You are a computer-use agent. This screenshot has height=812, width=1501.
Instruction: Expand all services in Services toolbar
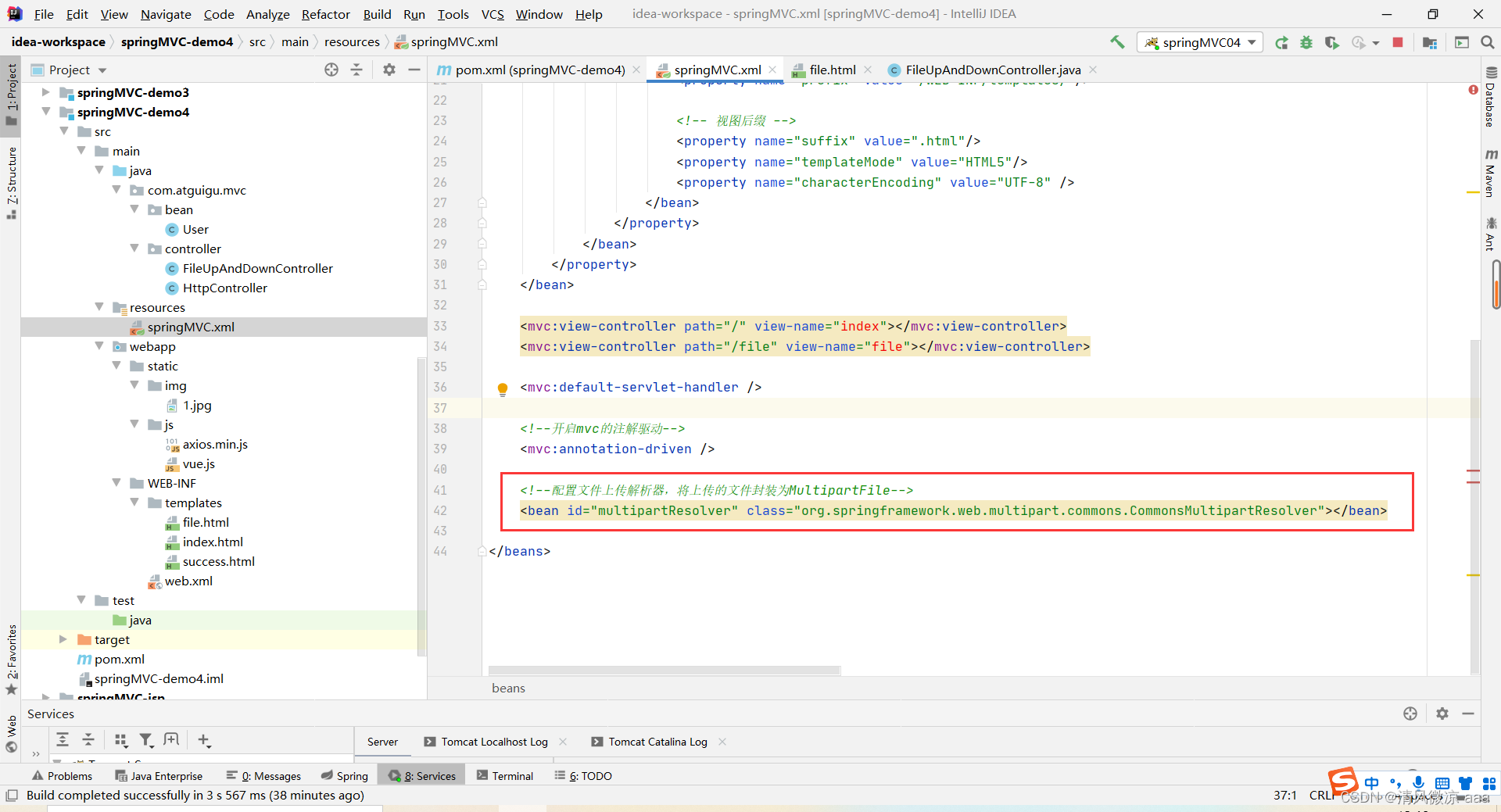(63, 739)
